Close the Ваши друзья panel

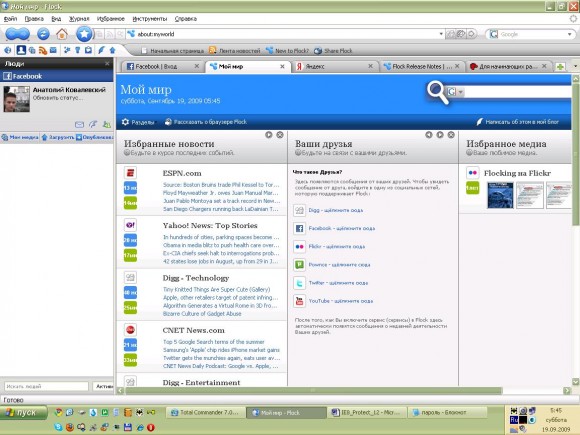pos(451,135)
